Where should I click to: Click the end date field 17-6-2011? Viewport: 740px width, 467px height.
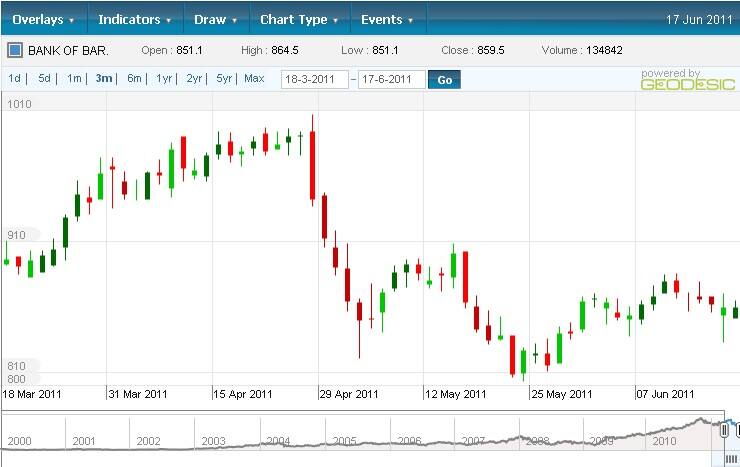[391, 80]
